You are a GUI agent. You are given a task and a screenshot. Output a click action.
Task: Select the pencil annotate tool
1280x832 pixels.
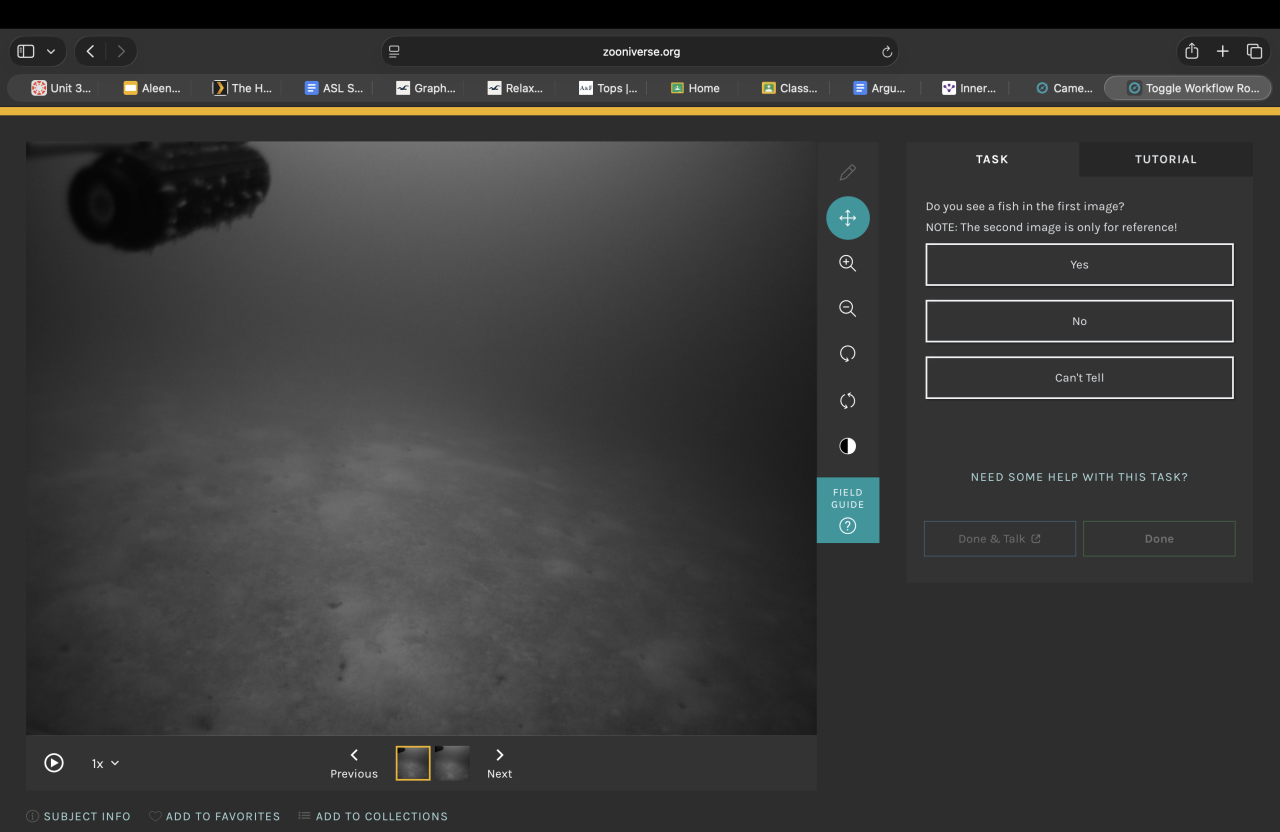847,172
